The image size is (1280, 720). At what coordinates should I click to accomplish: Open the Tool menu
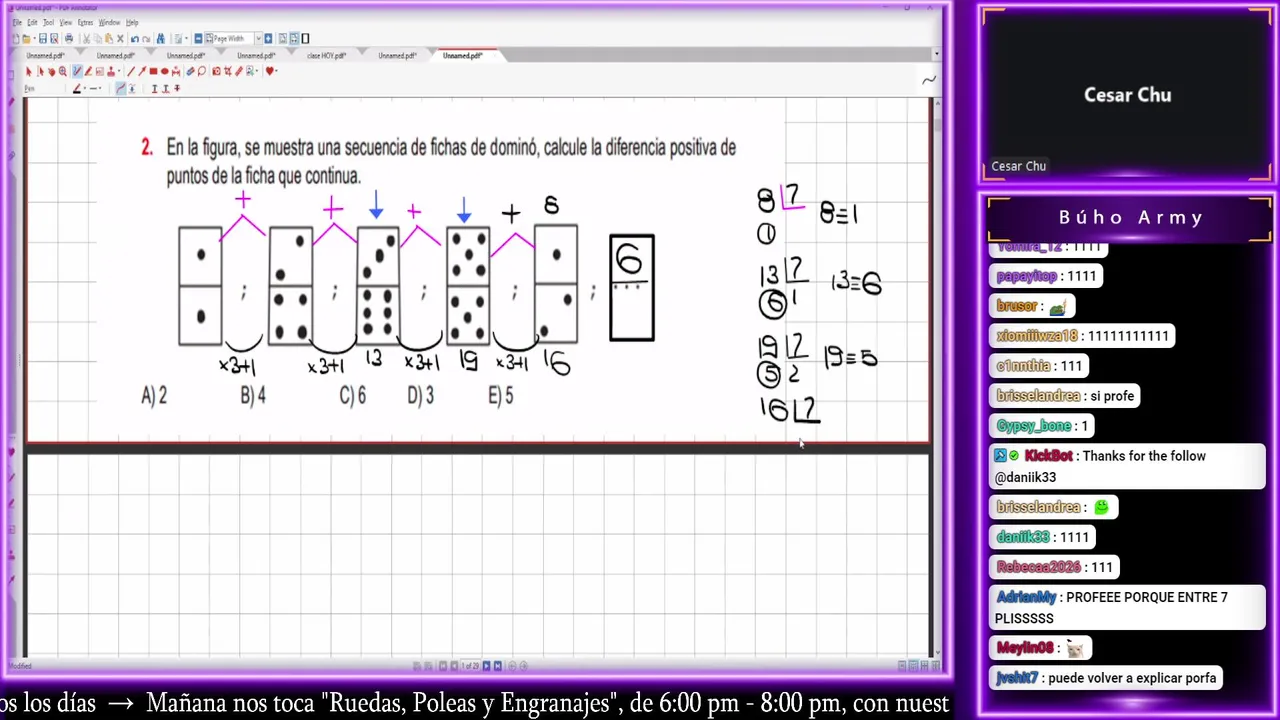point(48,22)
